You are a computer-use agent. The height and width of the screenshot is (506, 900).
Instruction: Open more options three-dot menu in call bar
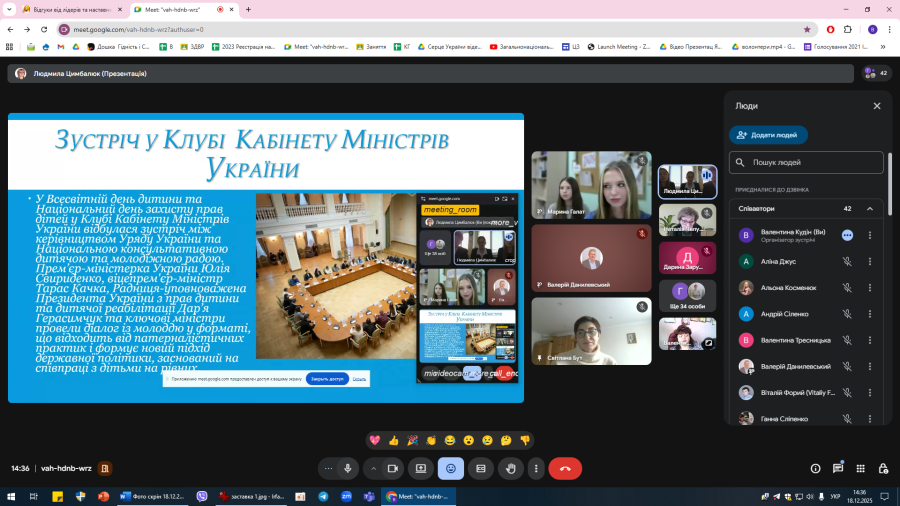(x=537, y=468)
